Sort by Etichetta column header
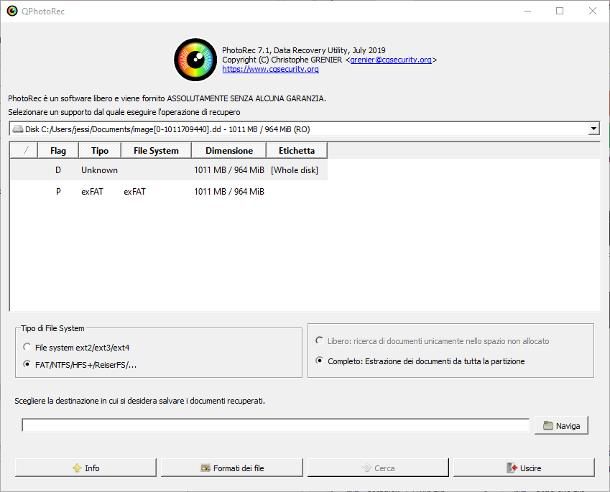Viewport: 610px width, 492px height. [x=296, y=151]
